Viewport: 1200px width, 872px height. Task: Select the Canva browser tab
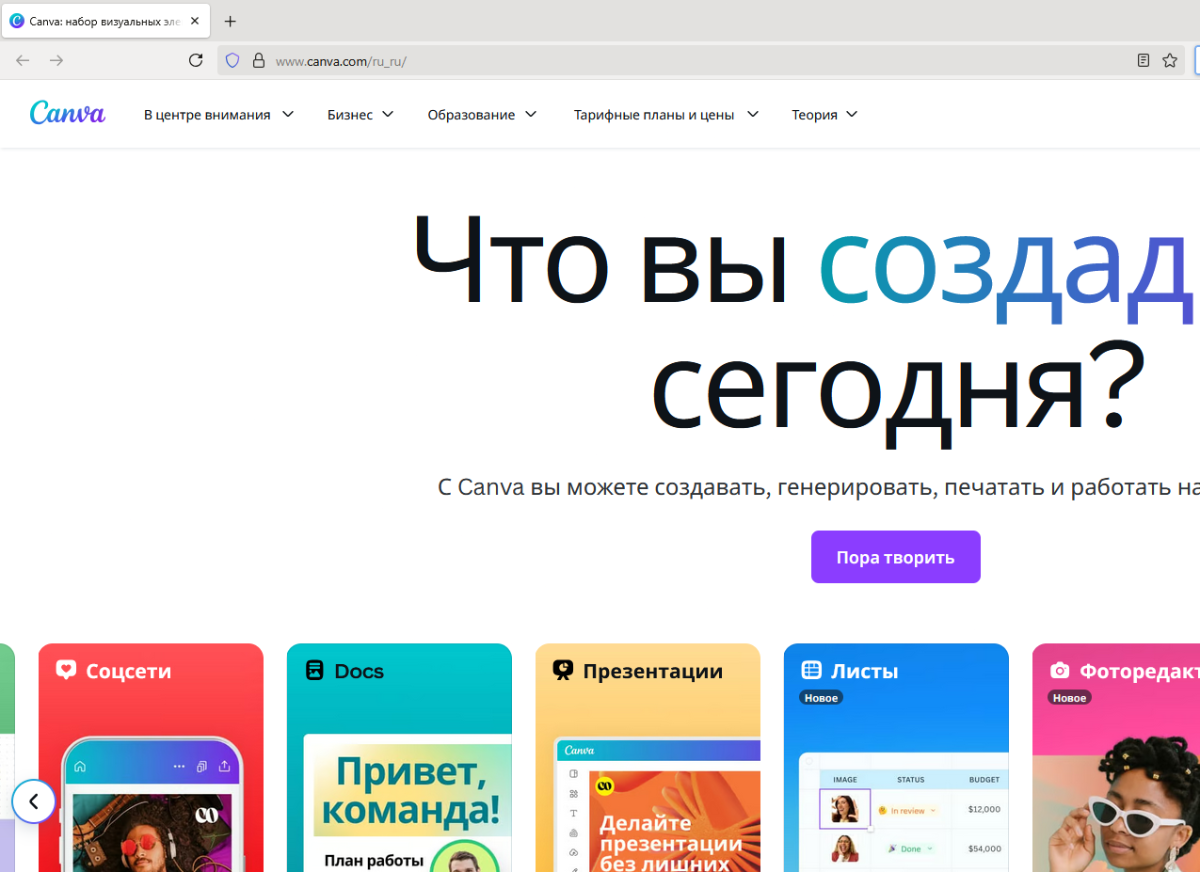[105, 21]
